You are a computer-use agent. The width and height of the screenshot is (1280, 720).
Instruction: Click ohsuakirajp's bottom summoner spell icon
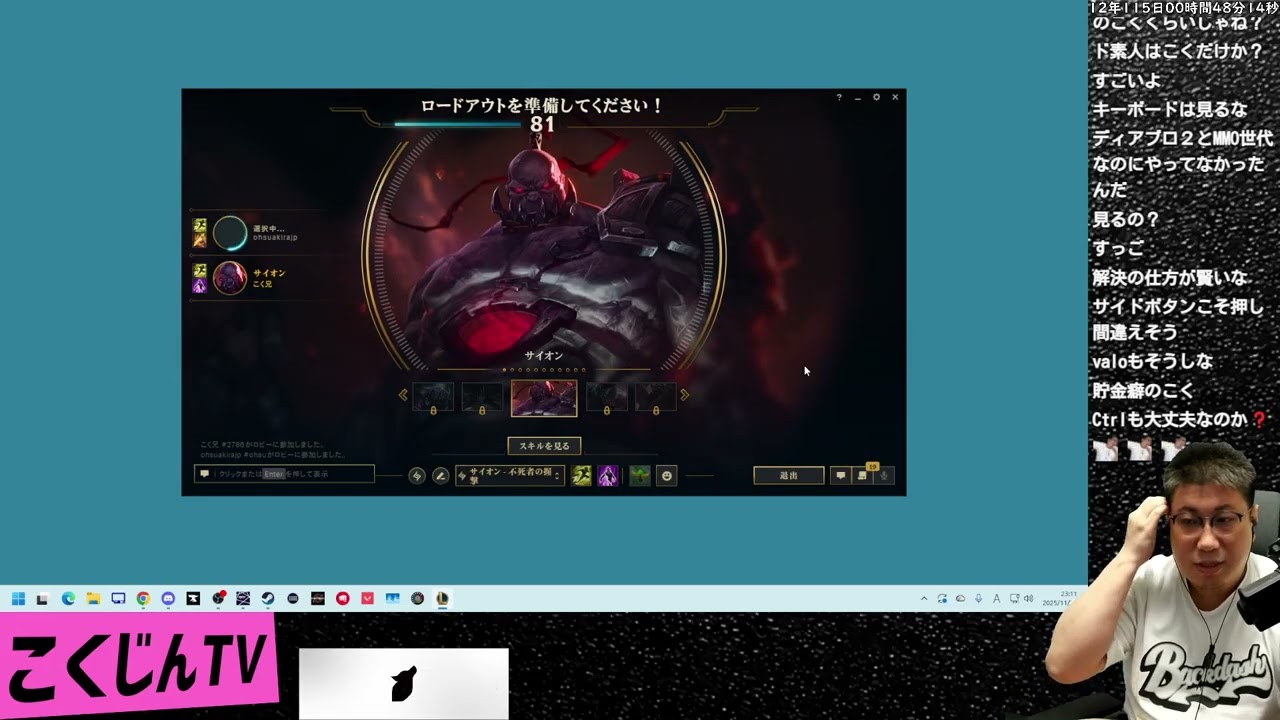(200, 240)
